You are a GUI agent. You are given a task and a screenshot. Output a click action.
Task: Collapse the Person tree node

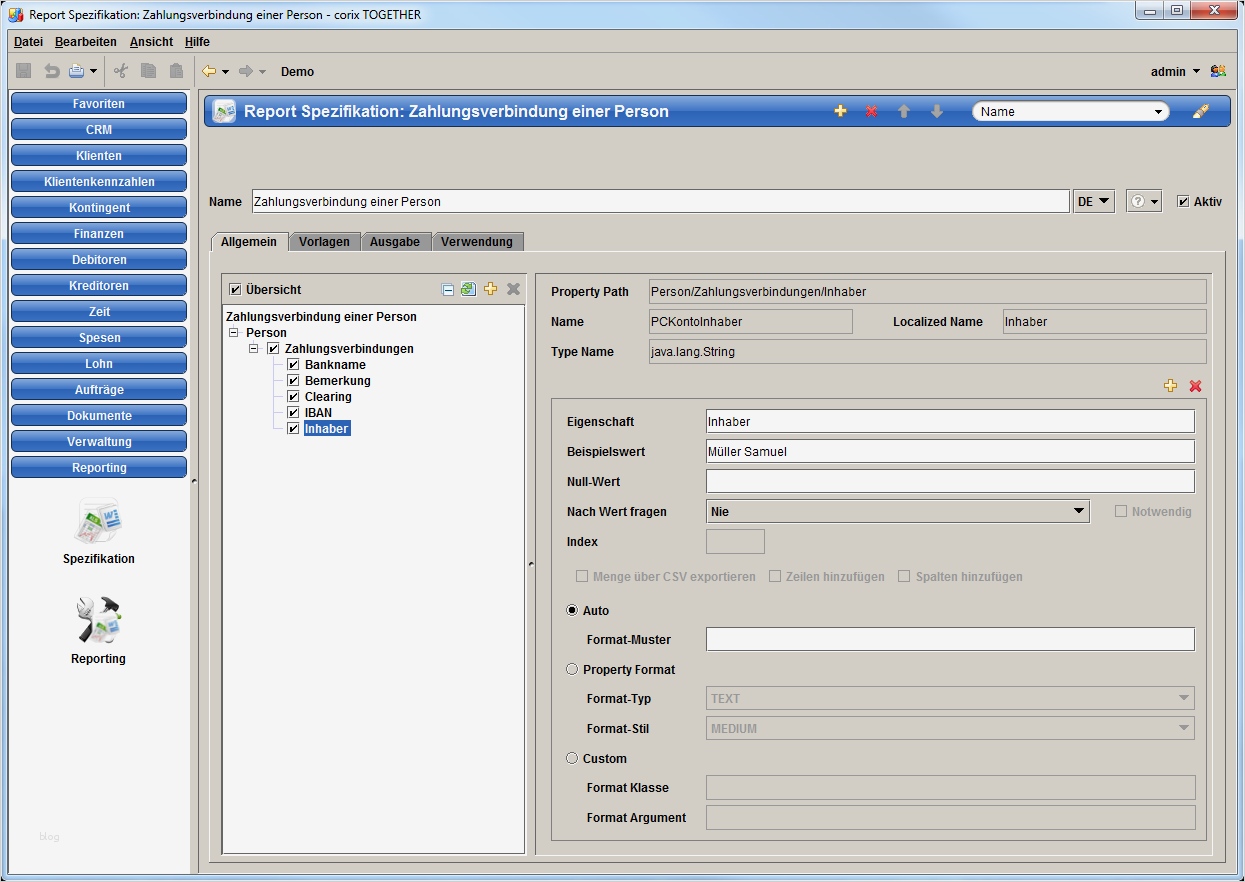tap(233, 333)
